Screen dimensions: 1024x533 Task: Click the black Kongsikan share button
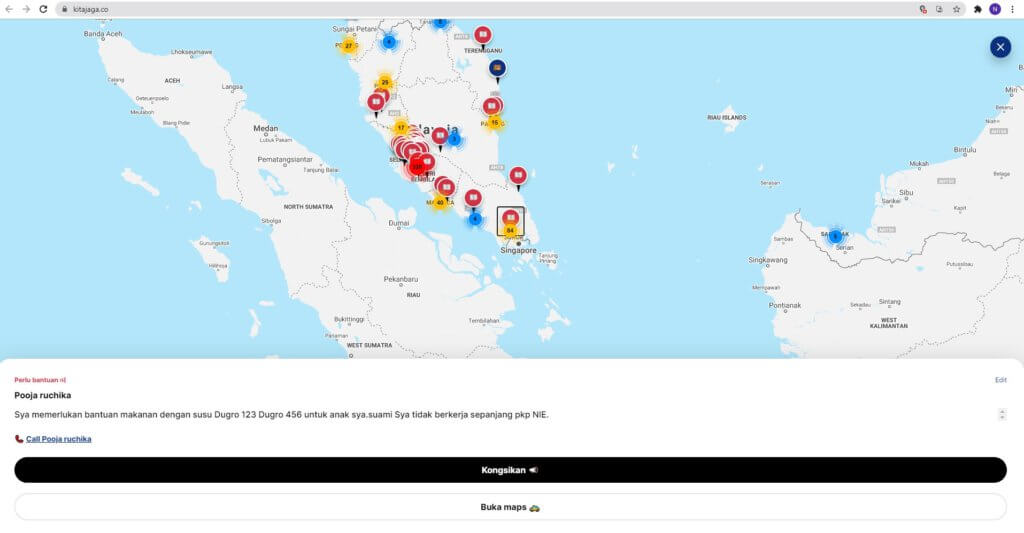(x=510, y=470)
